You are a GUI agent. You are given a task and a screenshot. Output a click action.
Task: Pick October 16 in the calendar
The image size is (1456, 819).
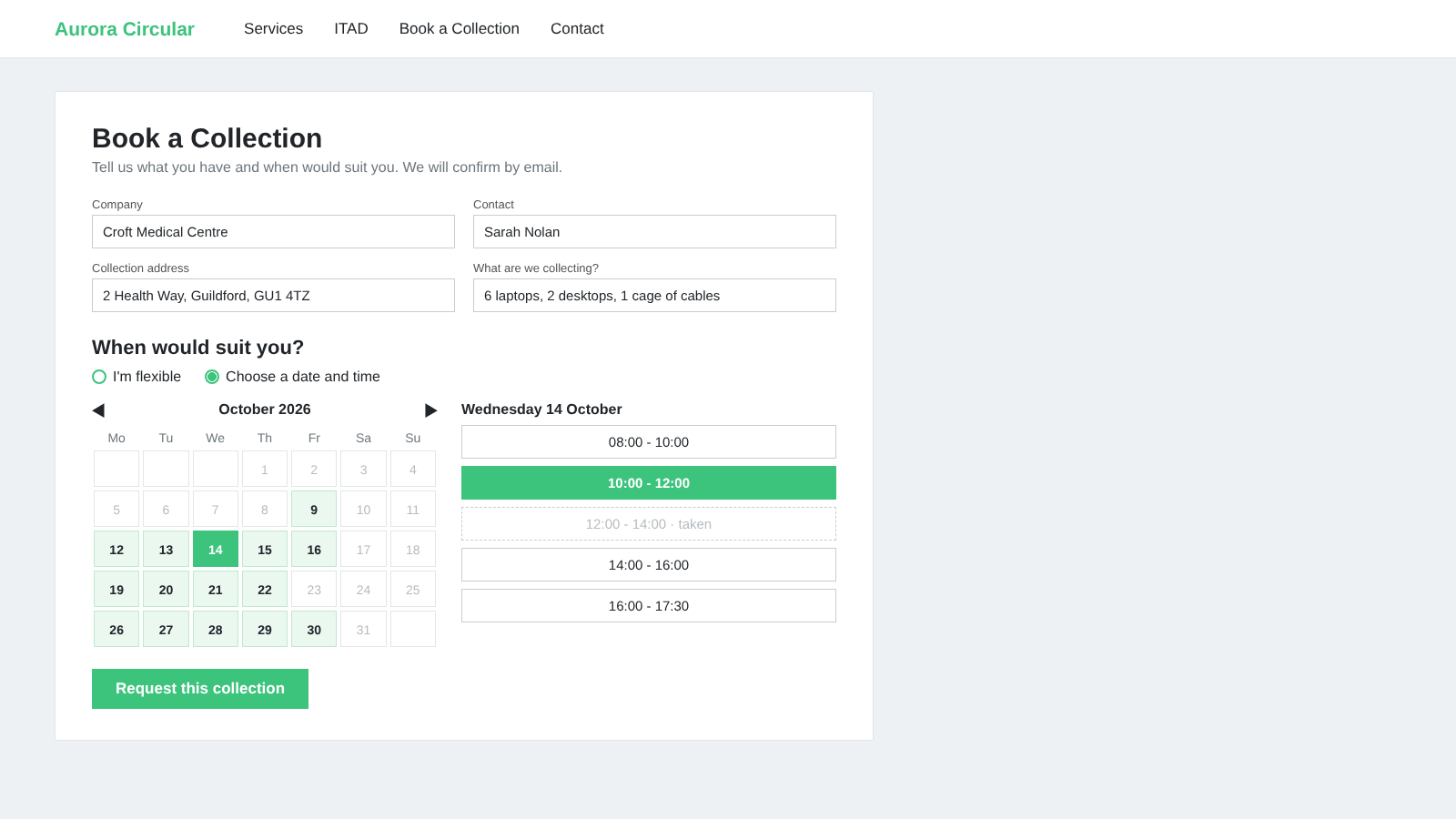(x=314, y=550)
